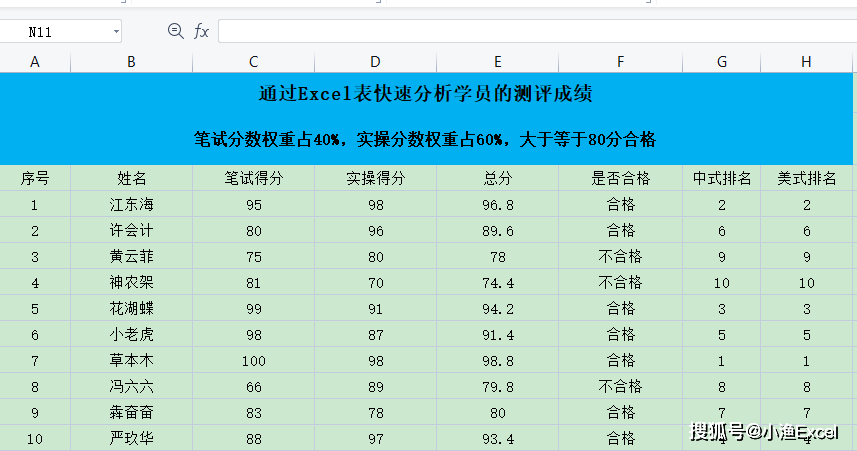Select 神农架's practical score cell 70
This screenshot has height=451, width=857.
coord(375,283)
